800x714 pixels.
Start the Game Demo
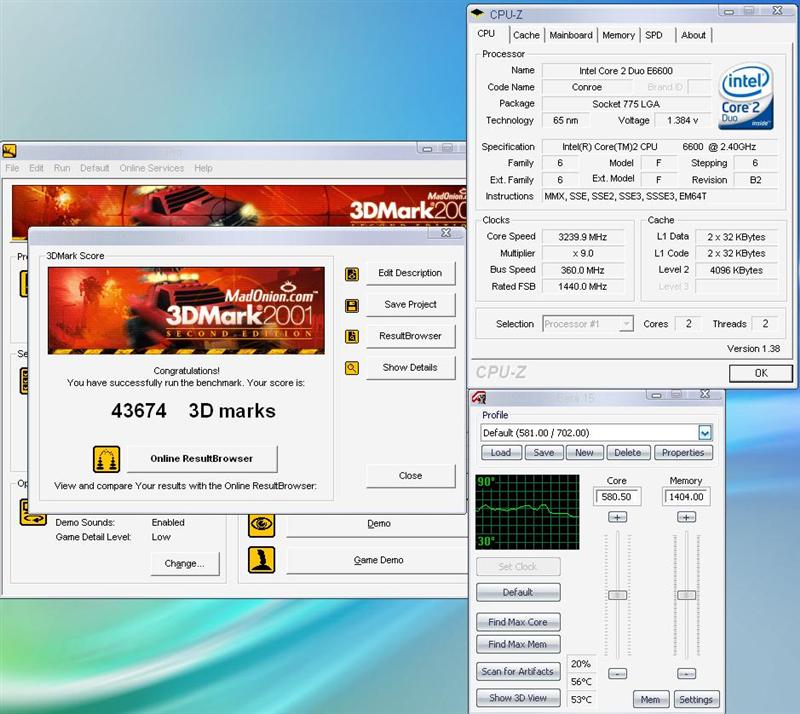point(379,560)
